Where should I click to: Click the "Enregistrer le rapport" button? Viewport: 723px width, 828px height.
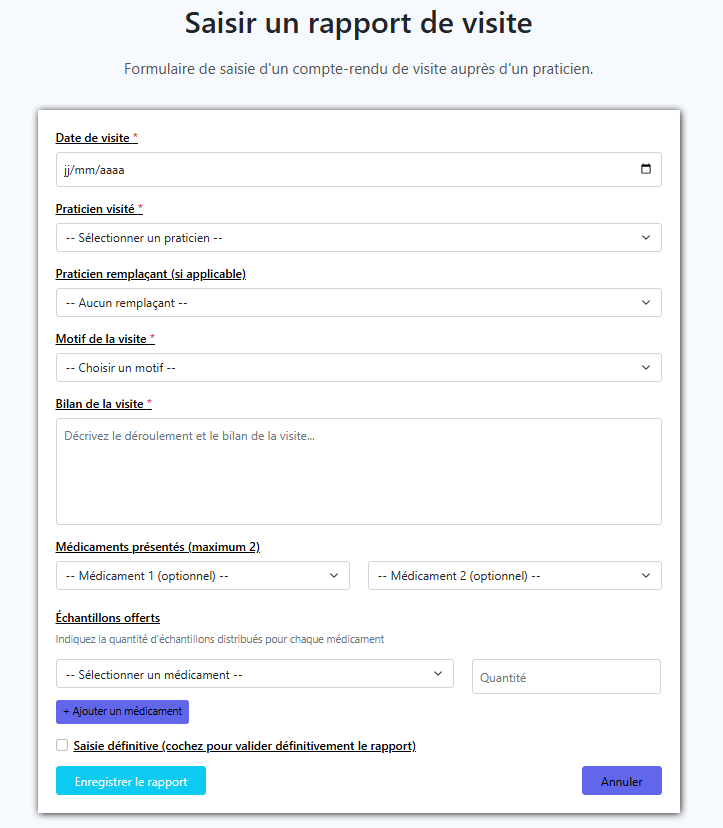click(x=130, y=780)
